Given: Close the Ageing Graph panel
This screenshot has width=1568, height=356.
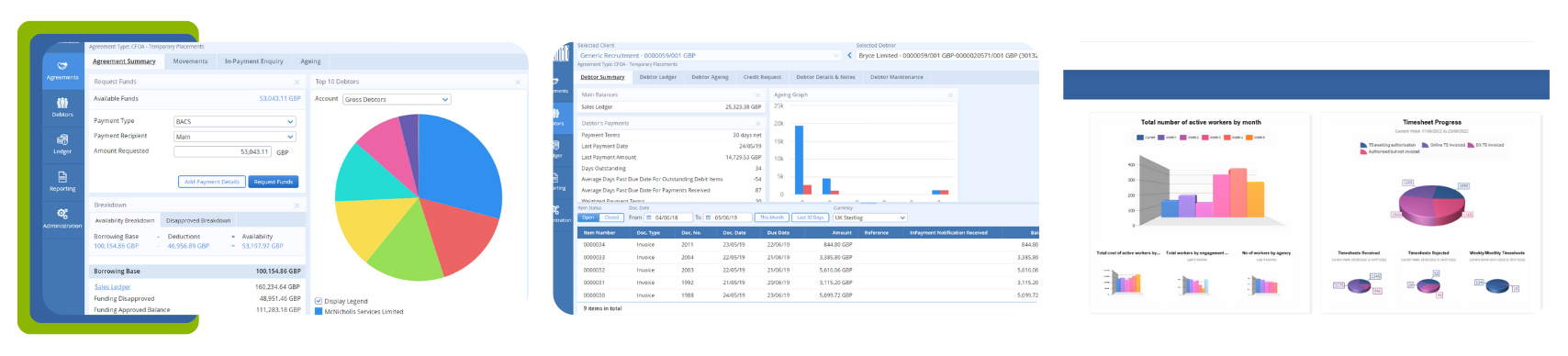Looking at the screenshot, I should (950, 95).
